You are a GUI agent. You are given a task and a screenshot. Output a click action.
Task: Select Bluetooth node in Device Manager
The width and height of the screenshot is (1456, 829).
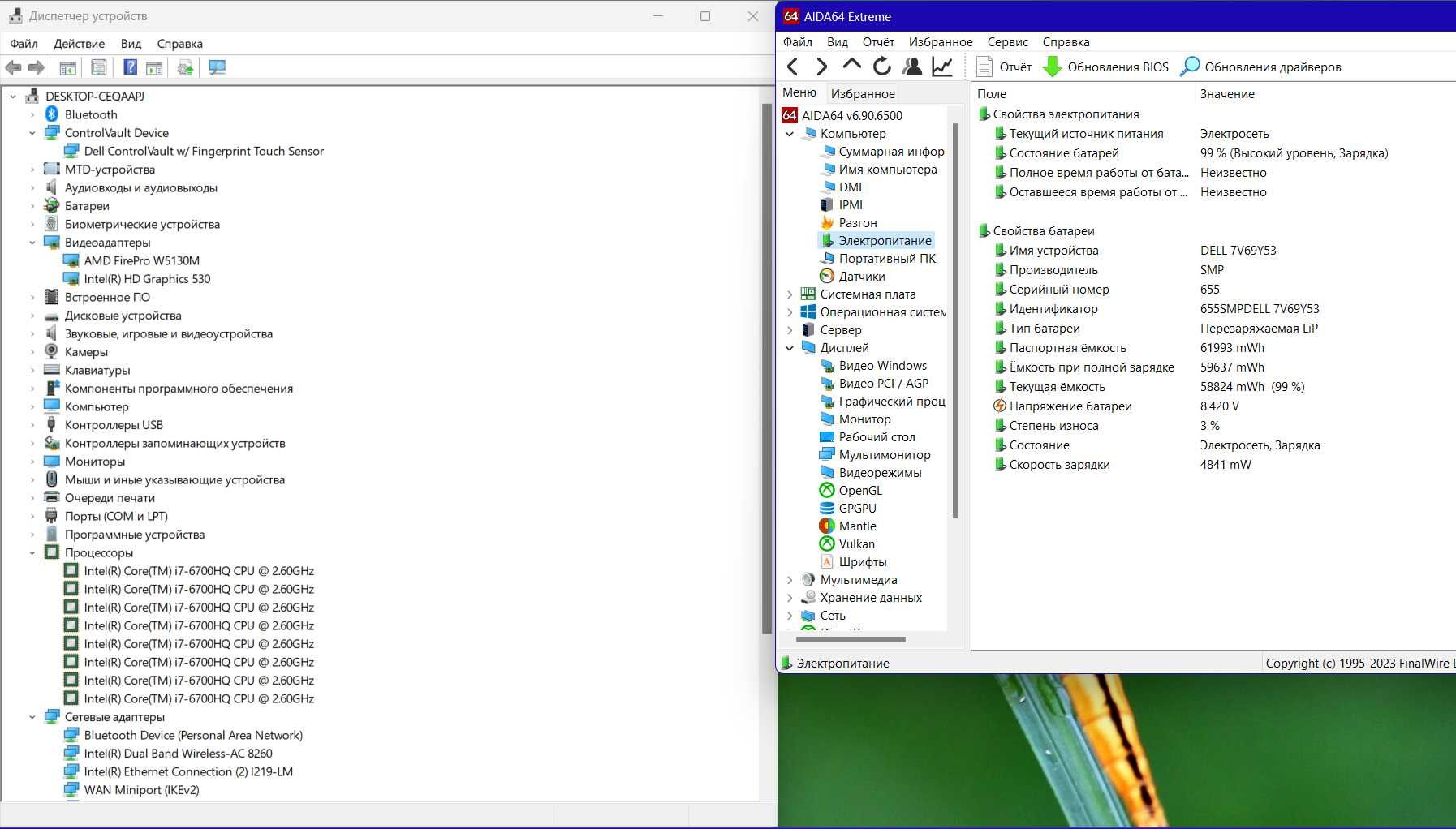click(x=91, y=114)
